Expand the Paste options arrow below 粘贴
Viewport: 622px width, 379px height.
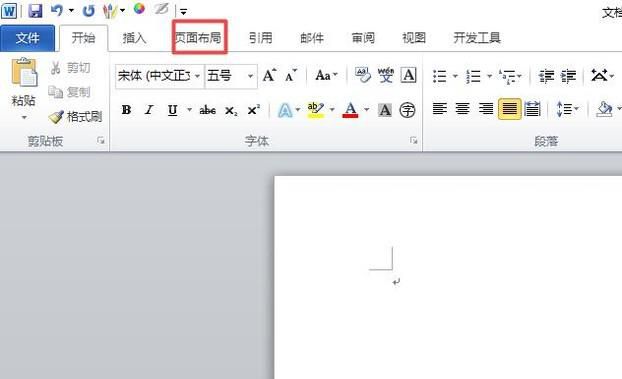point(24,117)
